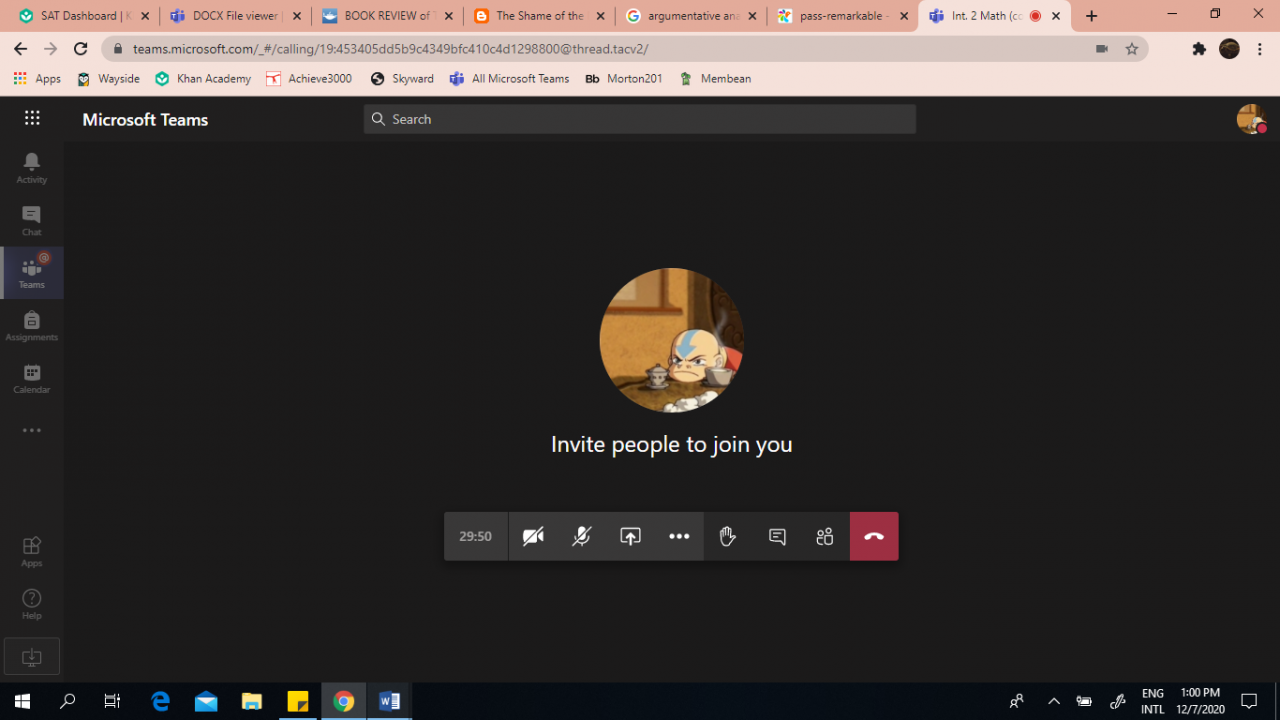
Task: Open Chat in the Teams sidebar
Action: tap(32, 220)
